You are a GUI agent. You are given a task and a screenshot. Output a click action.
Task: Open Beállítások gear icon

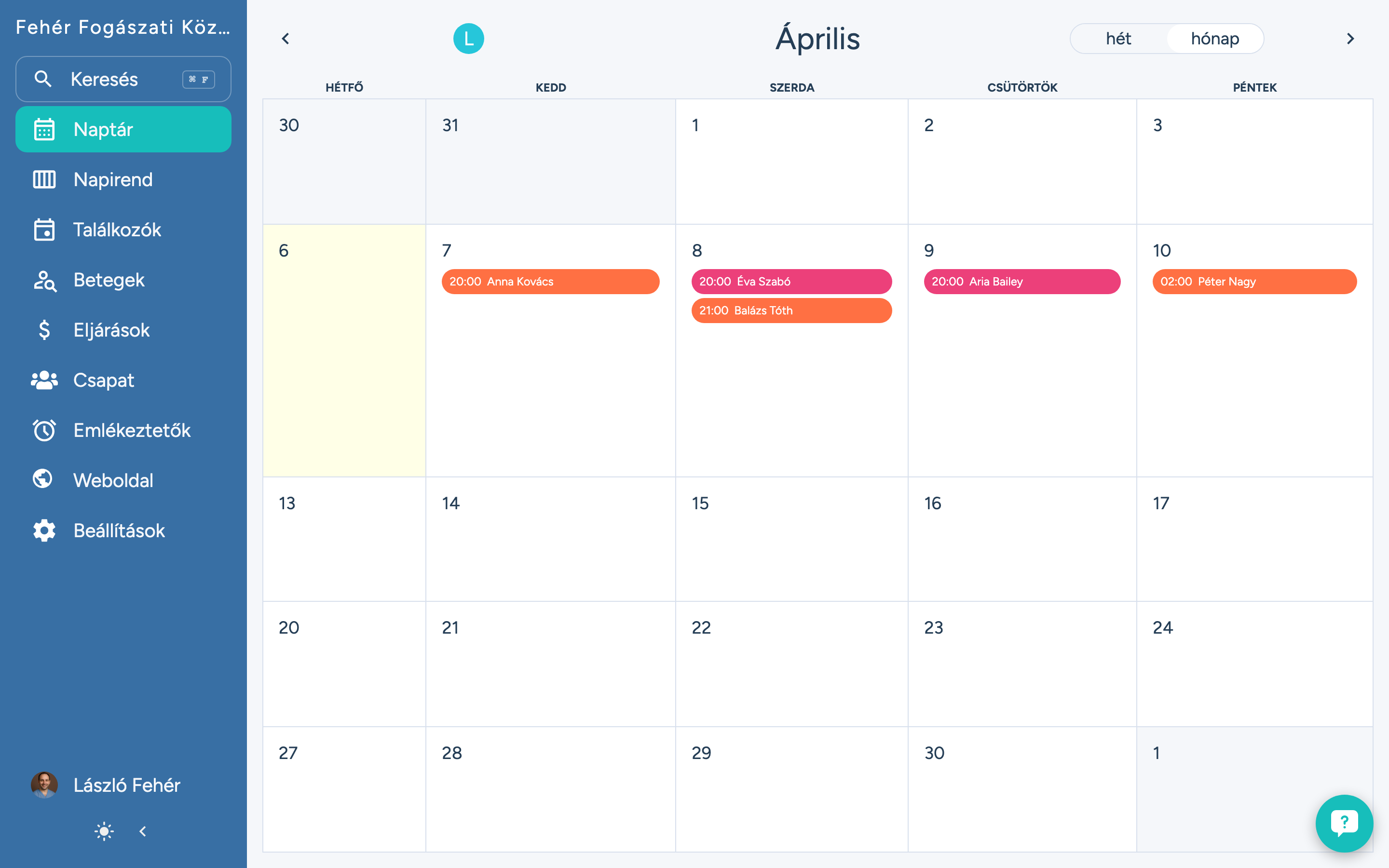coord(44,530)
